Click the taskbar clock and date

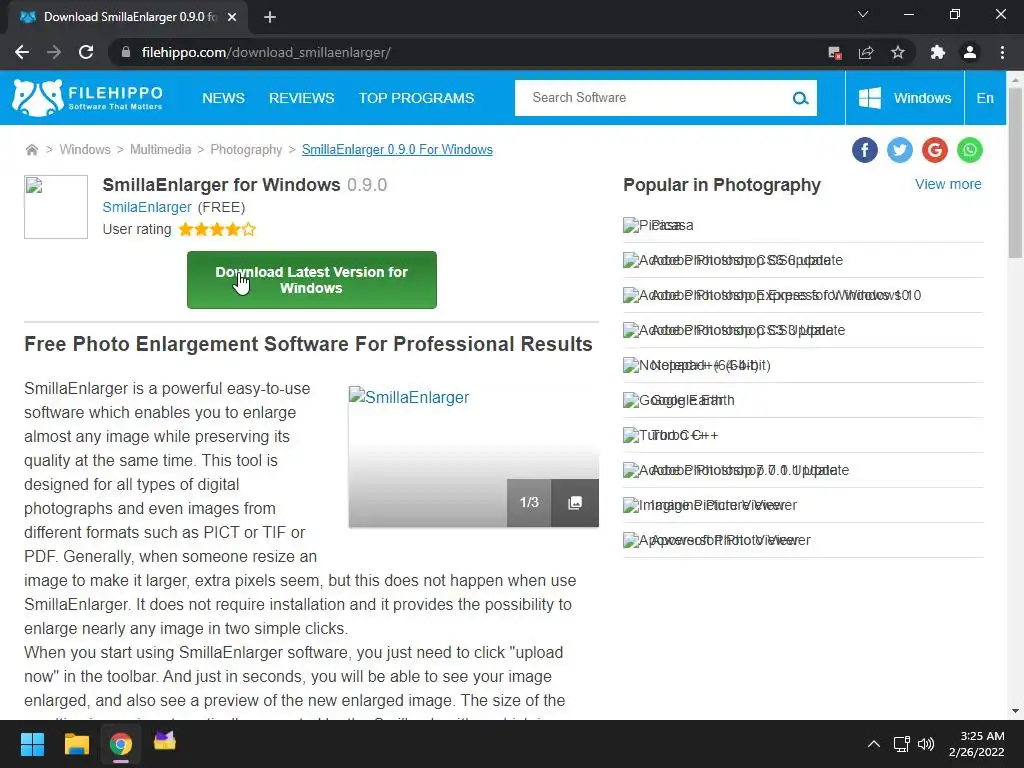(x=976, y=744)
